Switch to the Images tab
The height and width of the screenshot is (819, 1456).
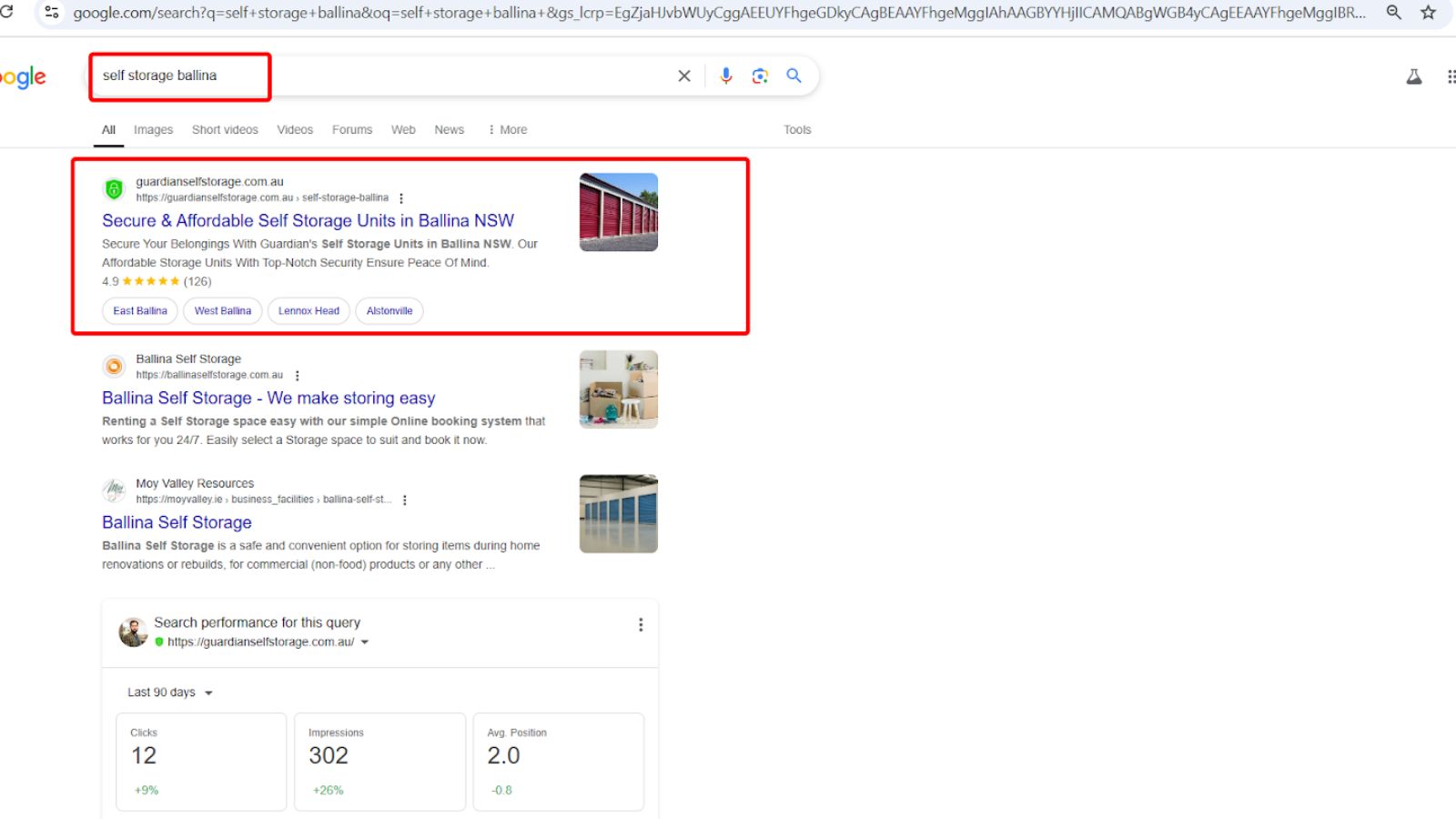153,129
